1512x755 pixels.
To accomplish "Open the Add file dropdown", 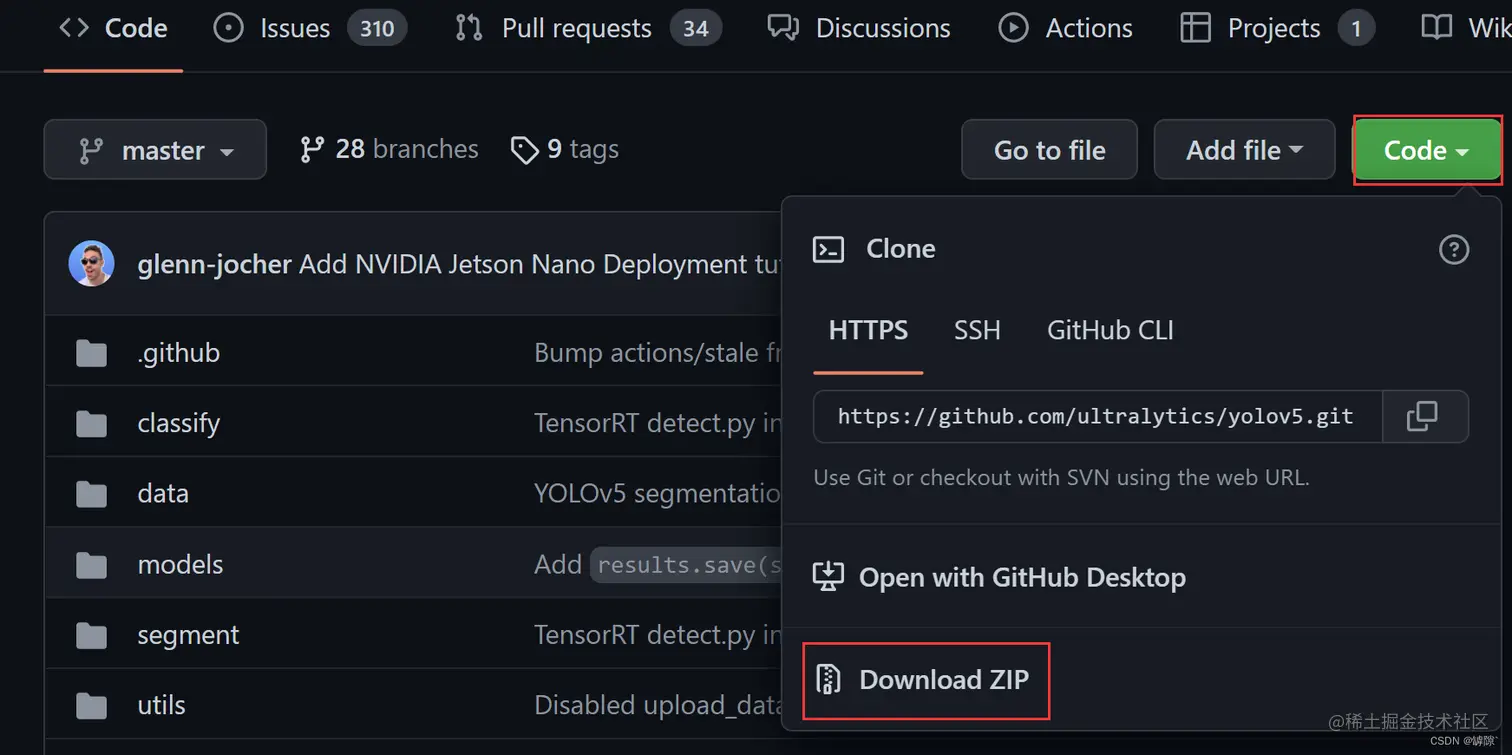I will [1244, 150].
